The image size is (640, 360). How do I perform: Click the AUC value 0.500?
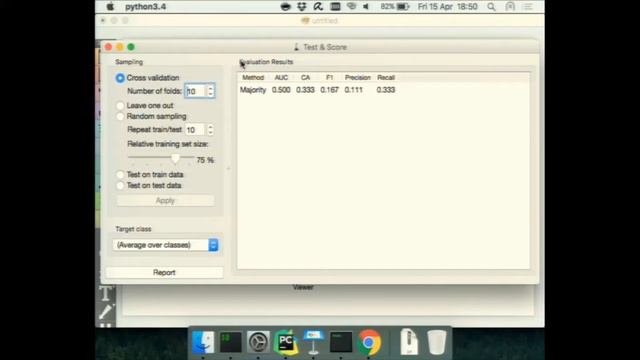[281, 90]
